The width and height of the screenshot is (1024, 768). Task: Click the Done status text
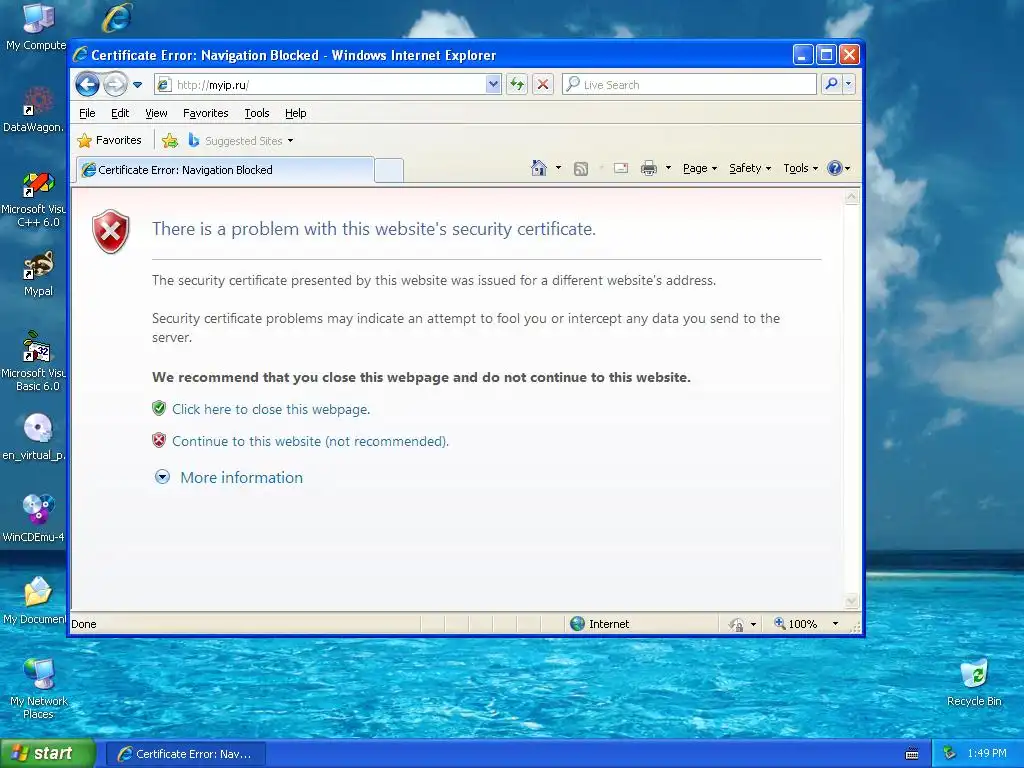pyautogui.click(x=84, y=624)
